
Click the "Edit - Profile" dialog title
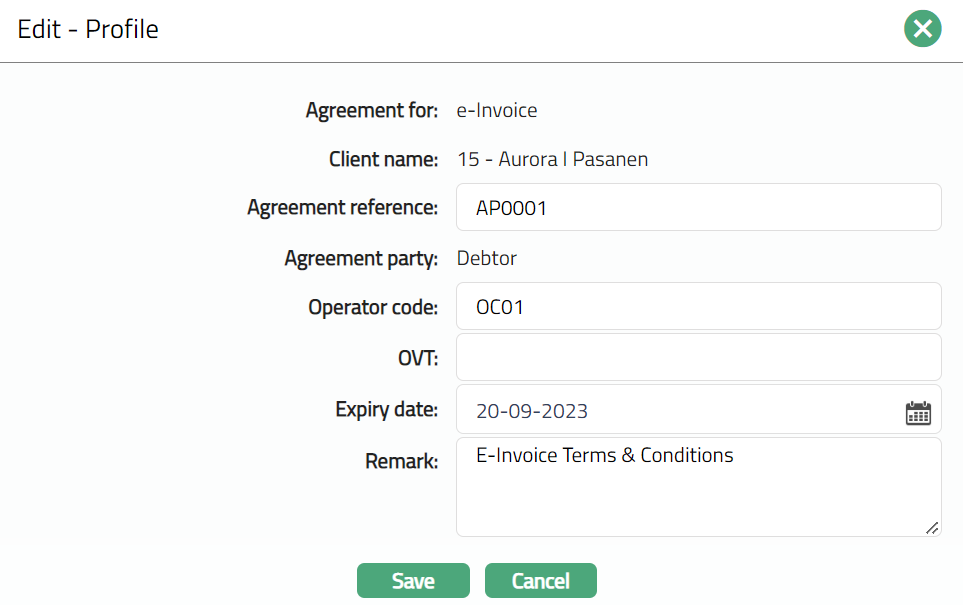click(88, 29)
